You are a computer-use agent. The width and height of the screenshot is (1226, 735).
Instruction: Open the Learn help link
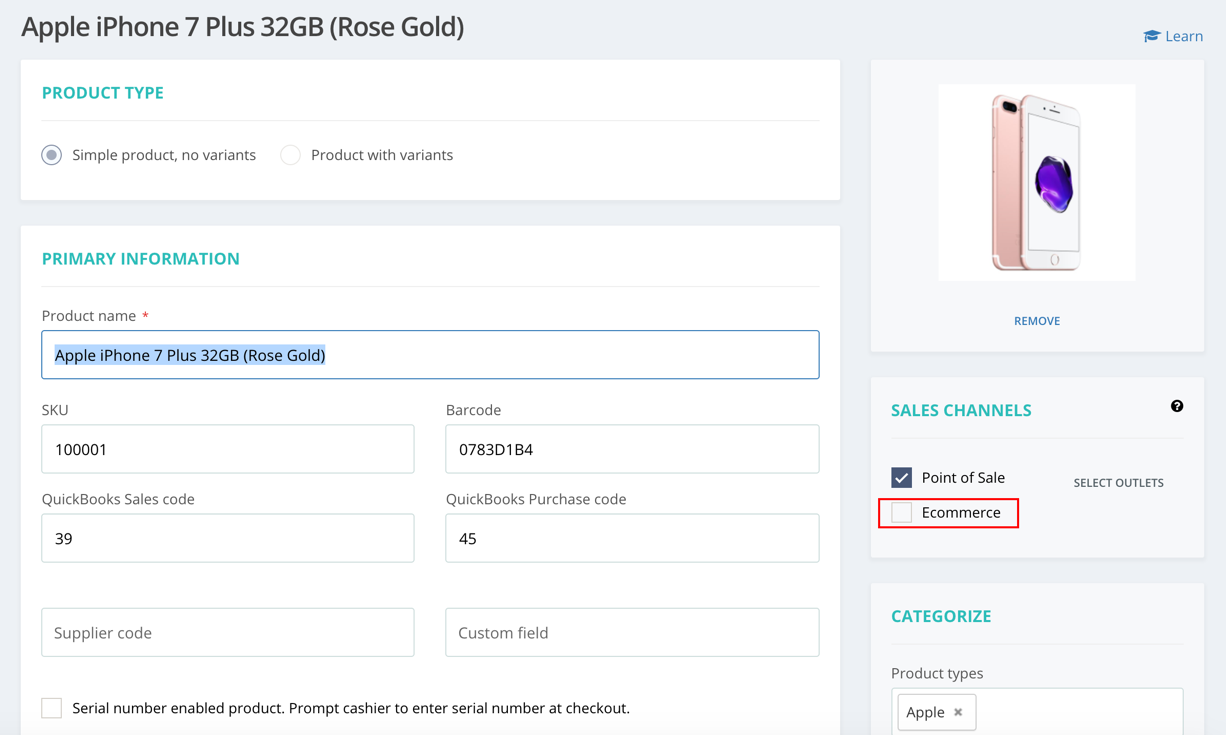tap(1173, 36)
